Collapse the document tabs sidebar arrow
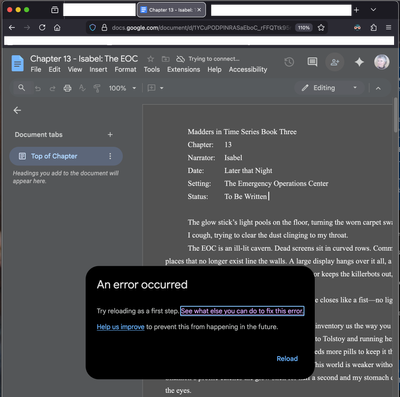Viewport: 400px width, 397px height. tap(17, 110)
